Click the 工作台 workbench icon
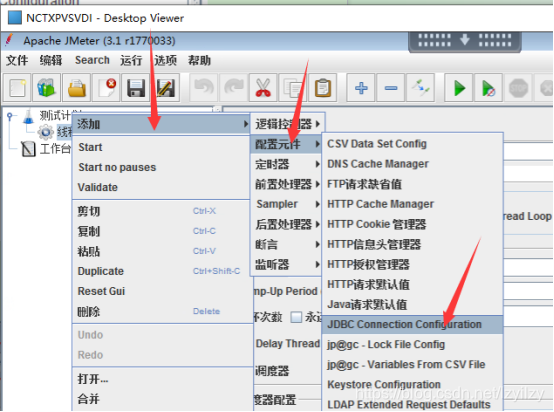Viewport: 554px width, 412px height. [28, 149]
